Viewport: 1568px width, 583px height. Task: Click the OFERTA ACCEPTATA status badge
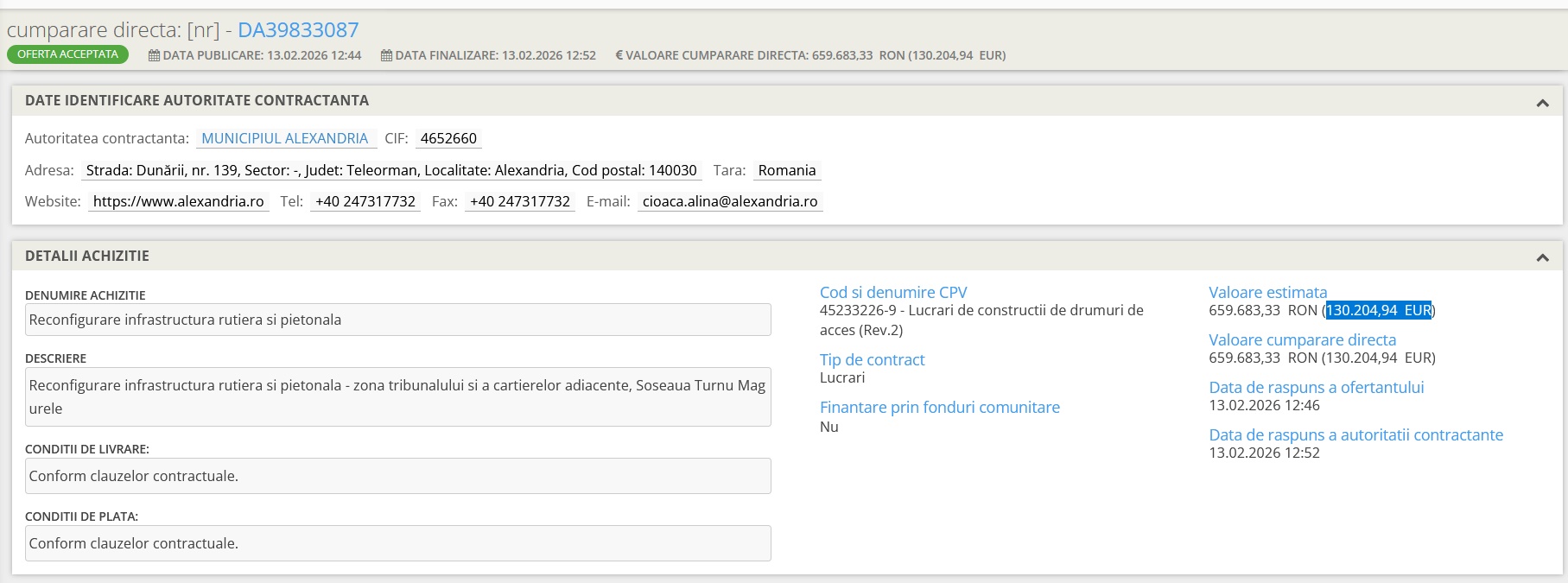[67, 54]
